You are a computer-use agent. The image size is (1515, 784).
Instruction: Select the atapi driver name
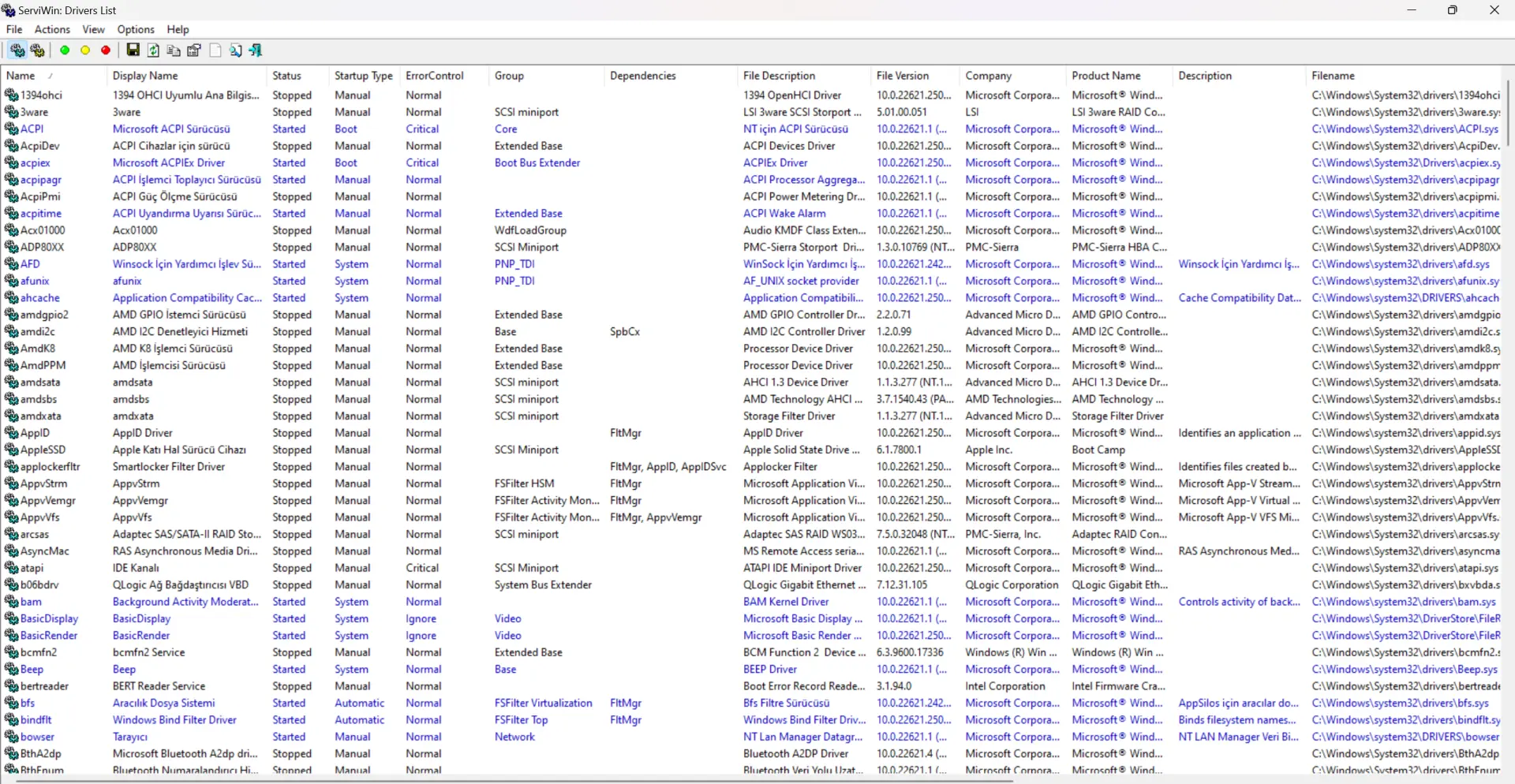(32, 568)
